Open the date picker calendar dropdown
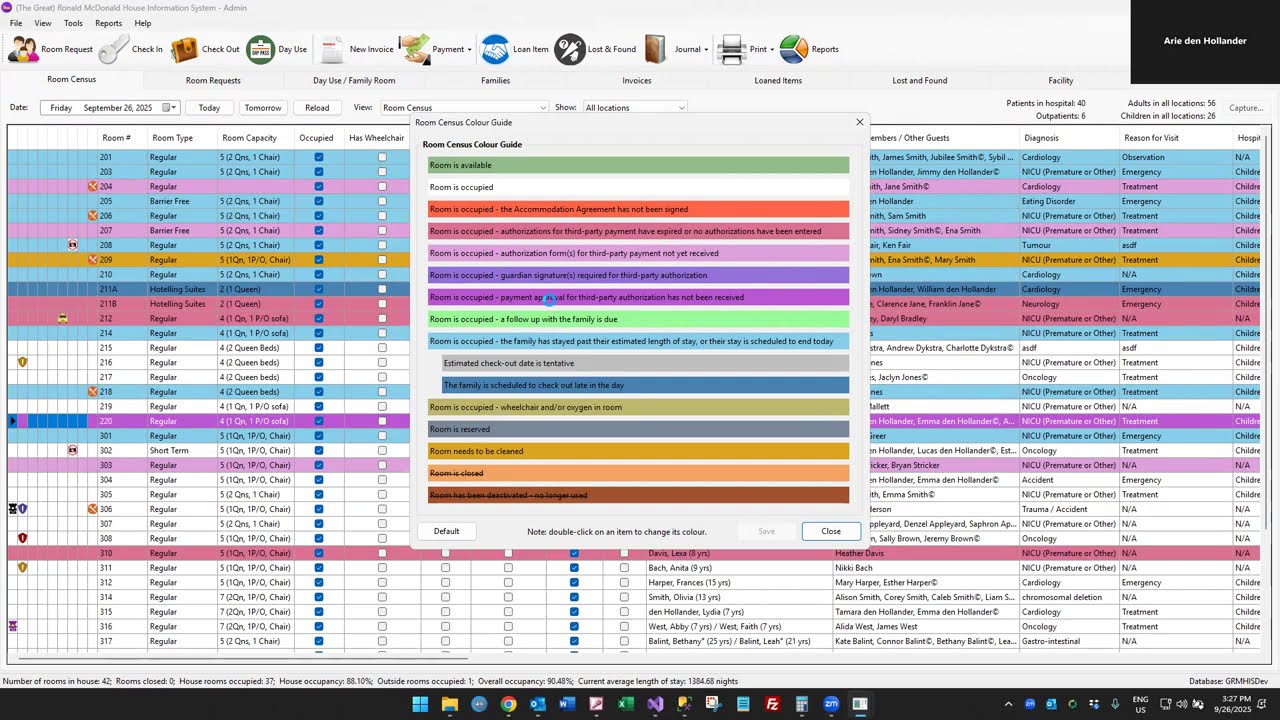 tap(170, 108)
